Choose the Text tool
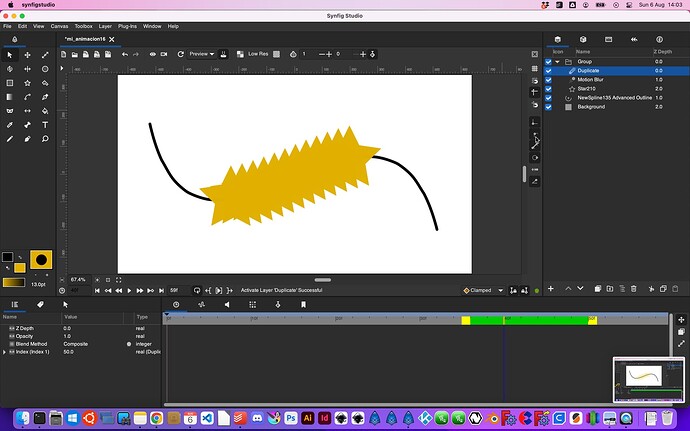This screenshot has height=431, width=690. 46,124
